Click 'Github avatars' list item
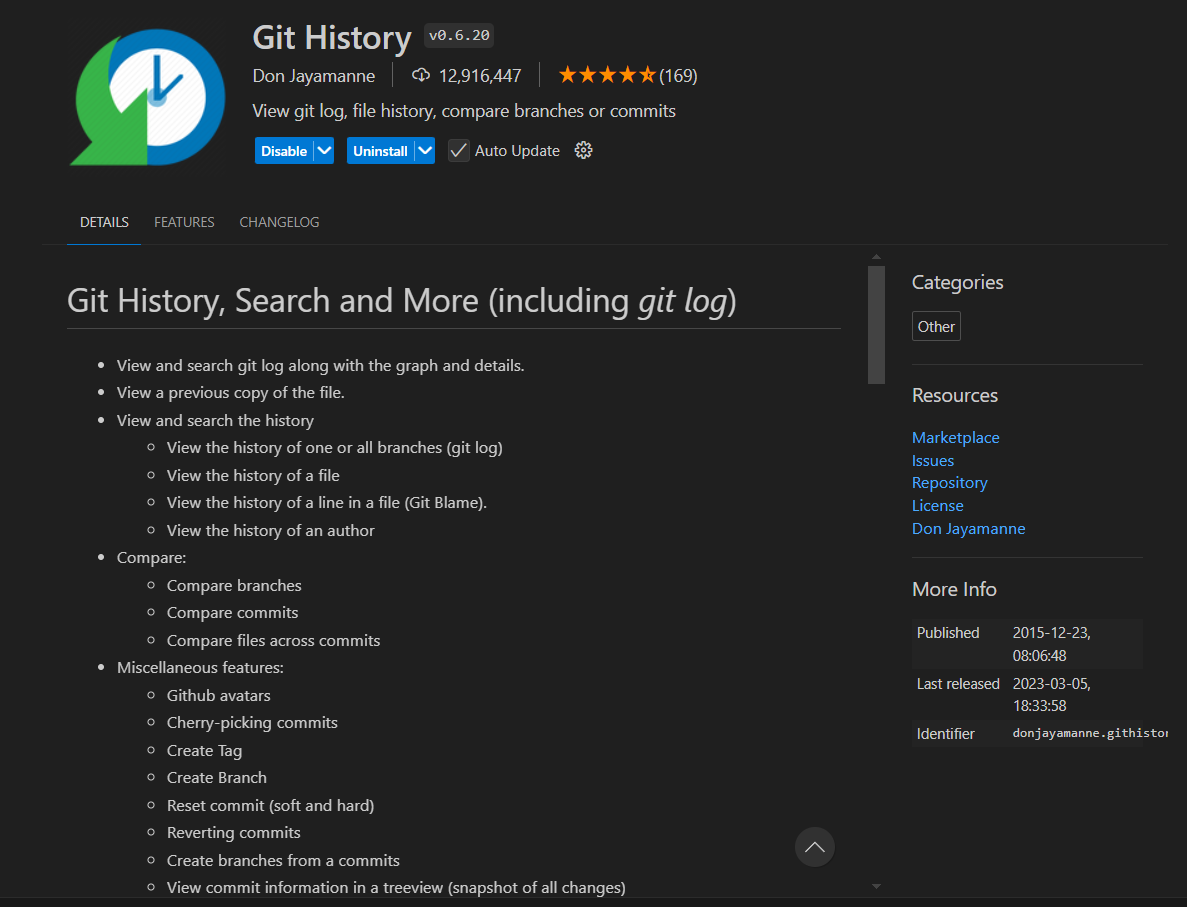Viewport: 1187px width, 907px height. point(218,695)
